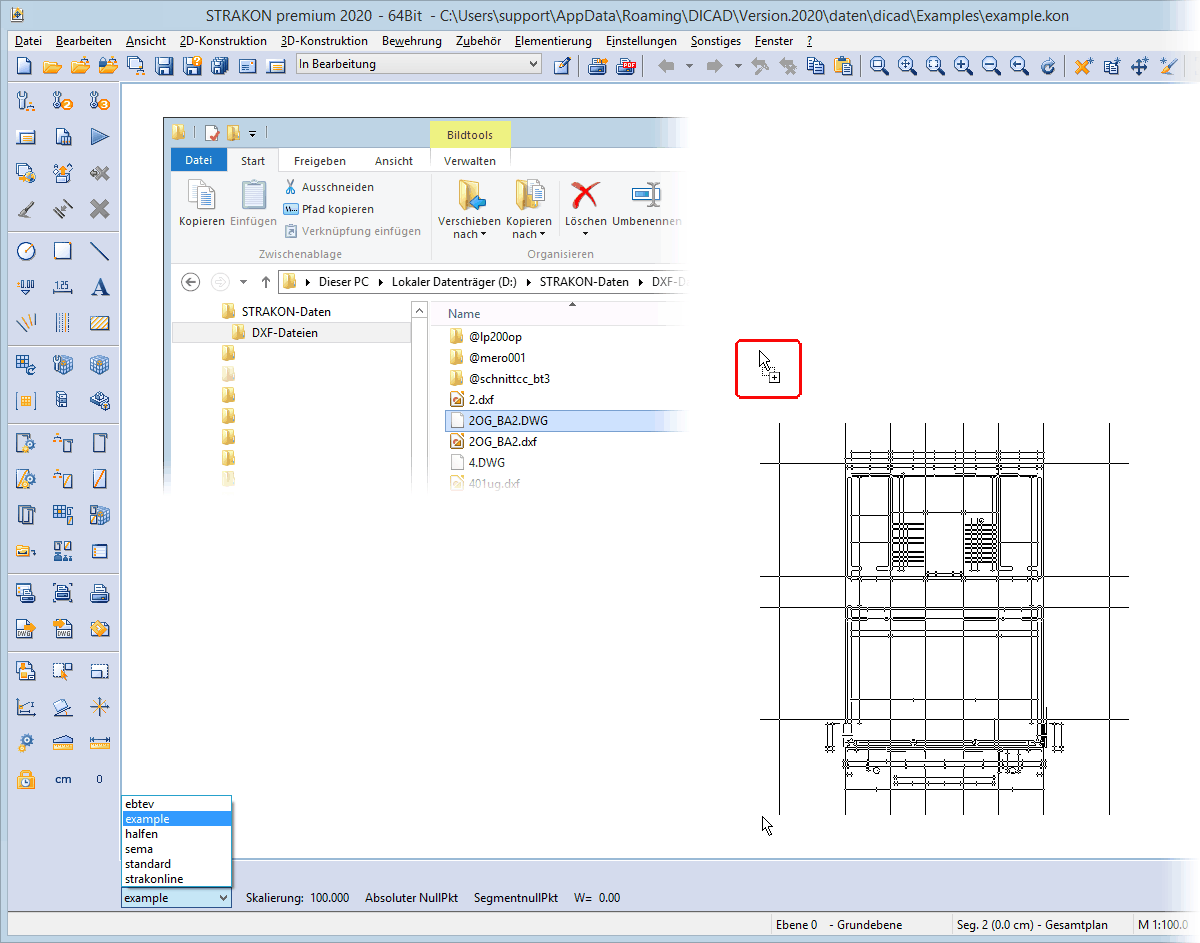Click the PDF export icon

coord(627,66)
